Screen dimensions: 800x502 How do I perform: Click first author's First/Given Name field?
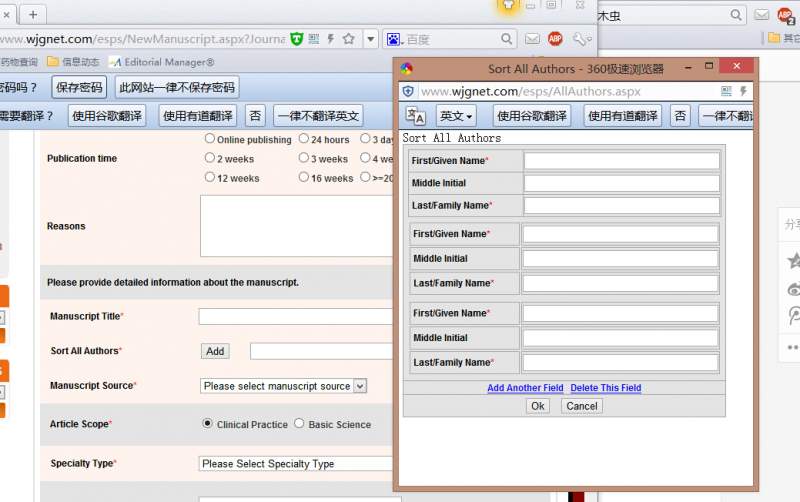pyautogui.click(x=621, y=161)
